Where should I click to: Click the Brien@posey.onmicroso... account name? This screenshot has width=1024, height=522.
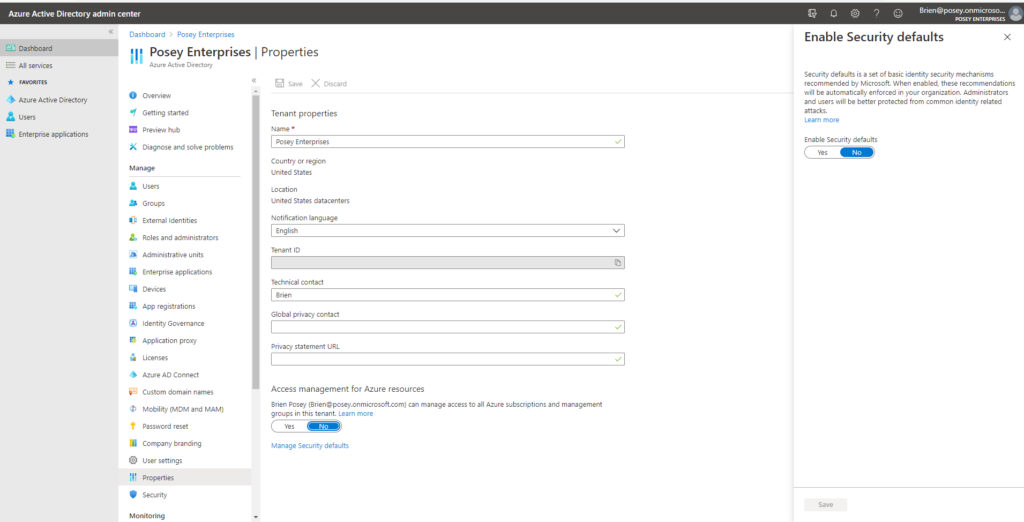click(x=962, y=10)
